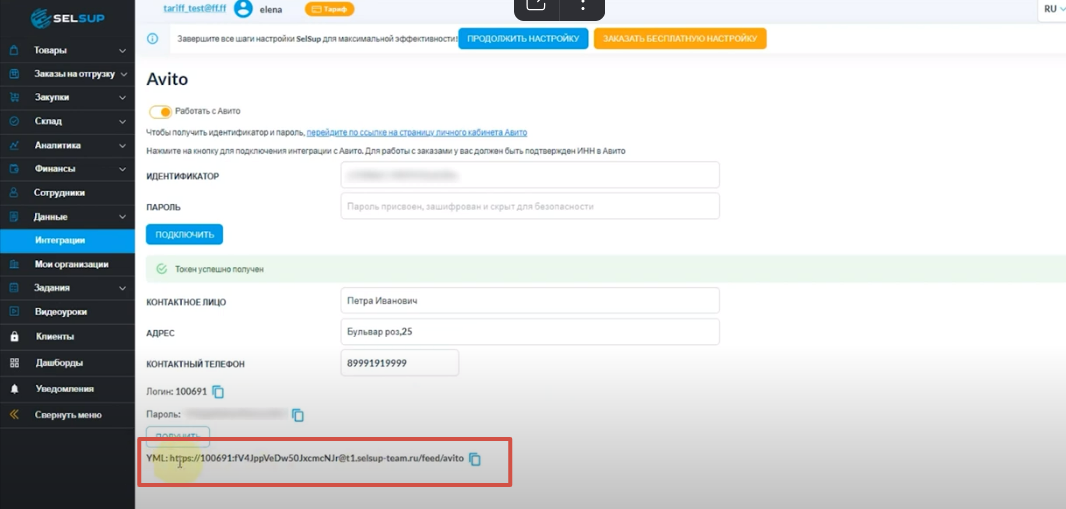
Task: Expand the Финансы menu chevron
Action: [122, 169]
